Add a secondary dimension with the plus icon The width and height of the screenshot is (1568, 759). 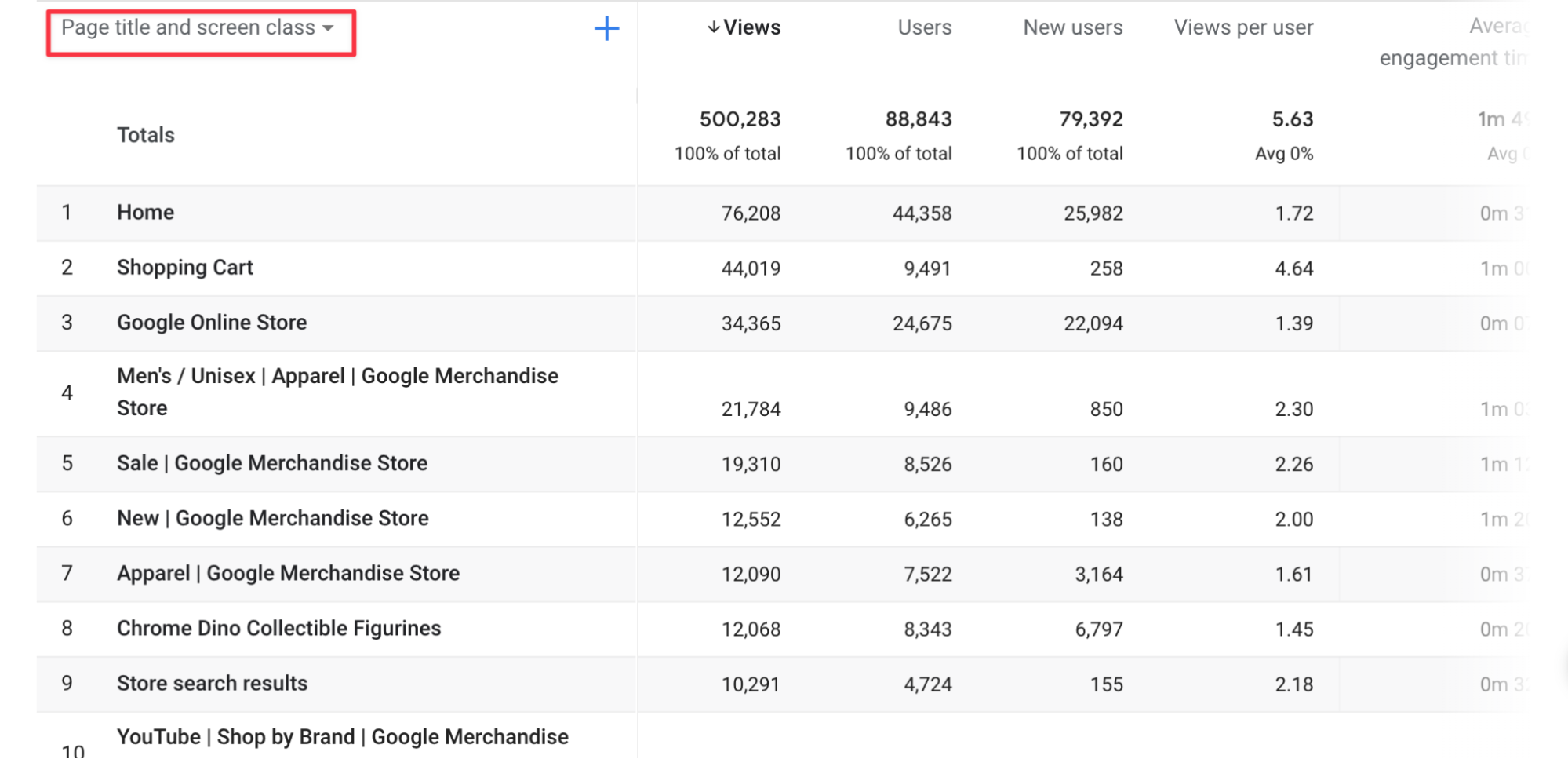[606, 29]
